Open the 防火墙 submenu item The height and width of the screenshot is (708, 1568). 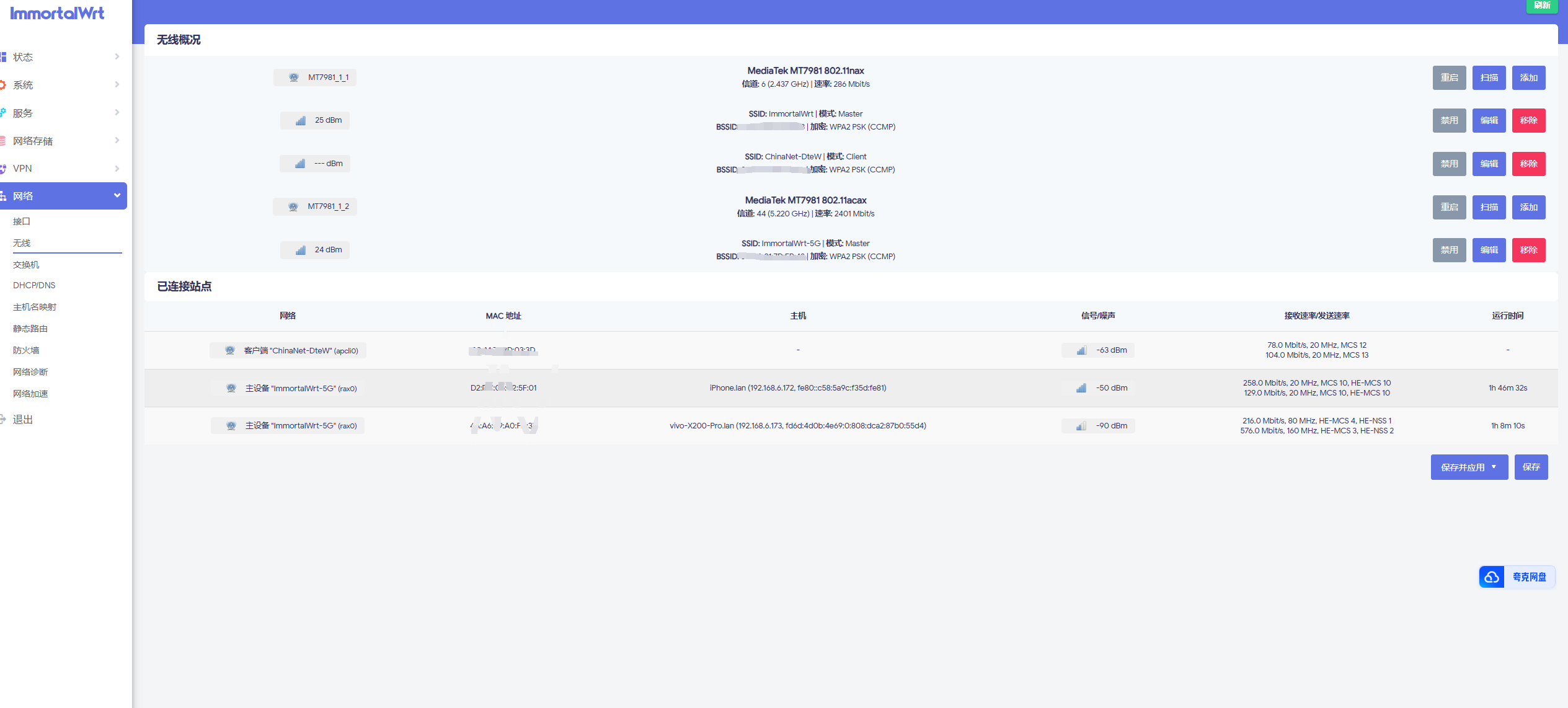(26, 350)
